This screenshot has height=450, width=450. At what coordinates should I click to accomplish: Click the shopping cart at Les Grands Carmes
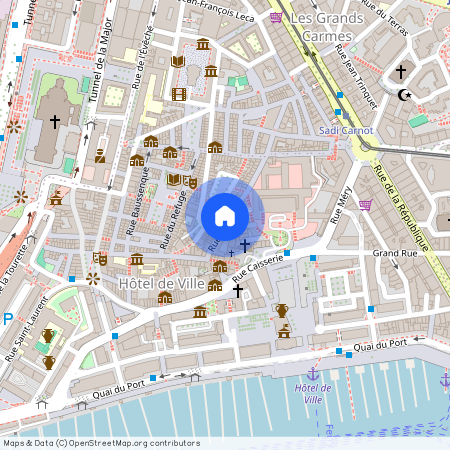[276, 17]
